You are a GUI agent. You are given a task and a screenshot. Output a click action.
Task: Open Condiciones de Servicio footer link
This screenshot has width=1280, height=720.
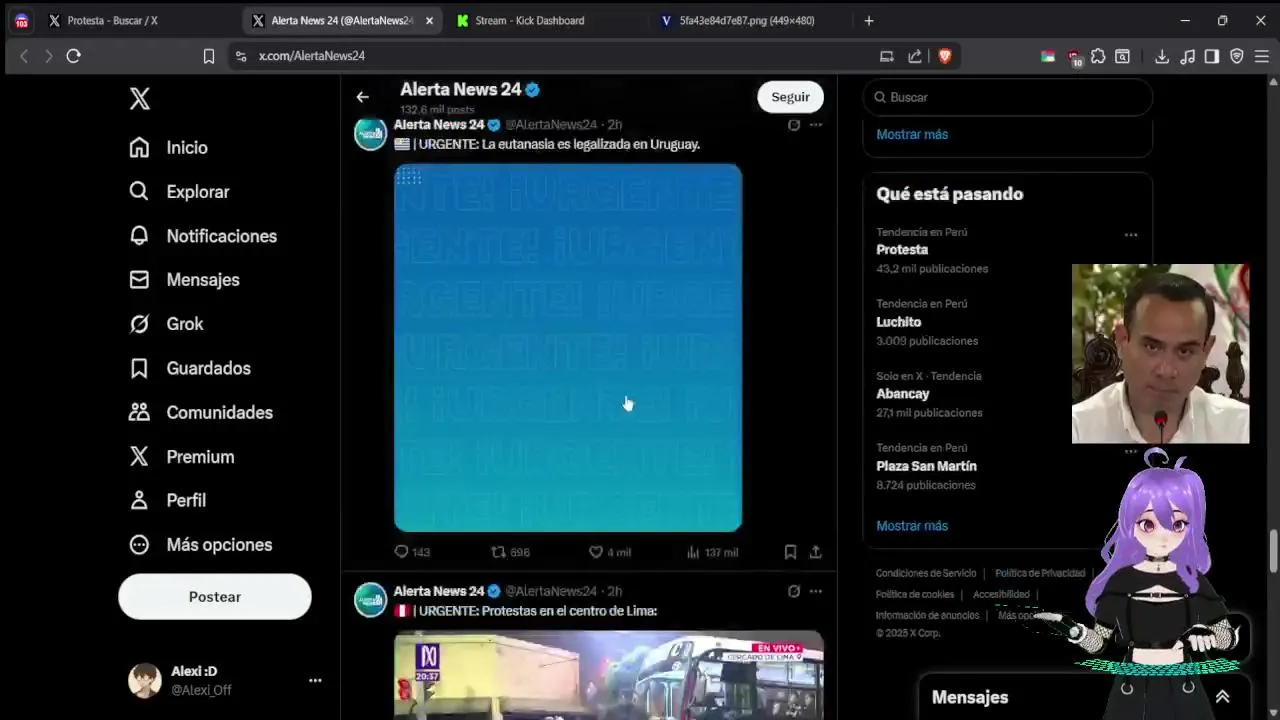[926, 573]
